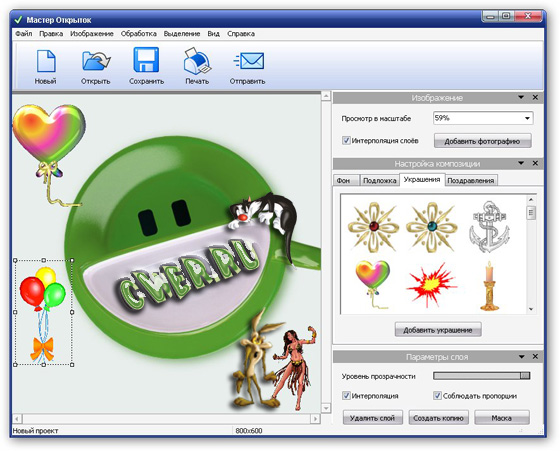Toggle Интерполяция слоёв checkbox
Image resolution: width=560 pixels, height=451 pixels.
346,140
